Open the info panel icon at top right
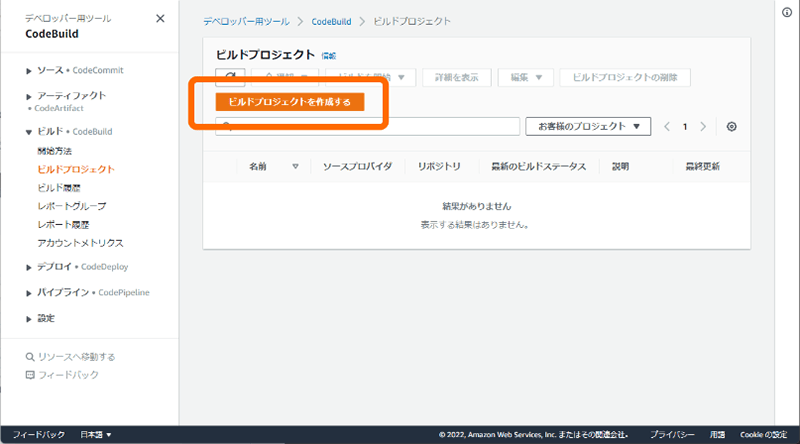Screen dimensions: 800x444 [787, 12]
